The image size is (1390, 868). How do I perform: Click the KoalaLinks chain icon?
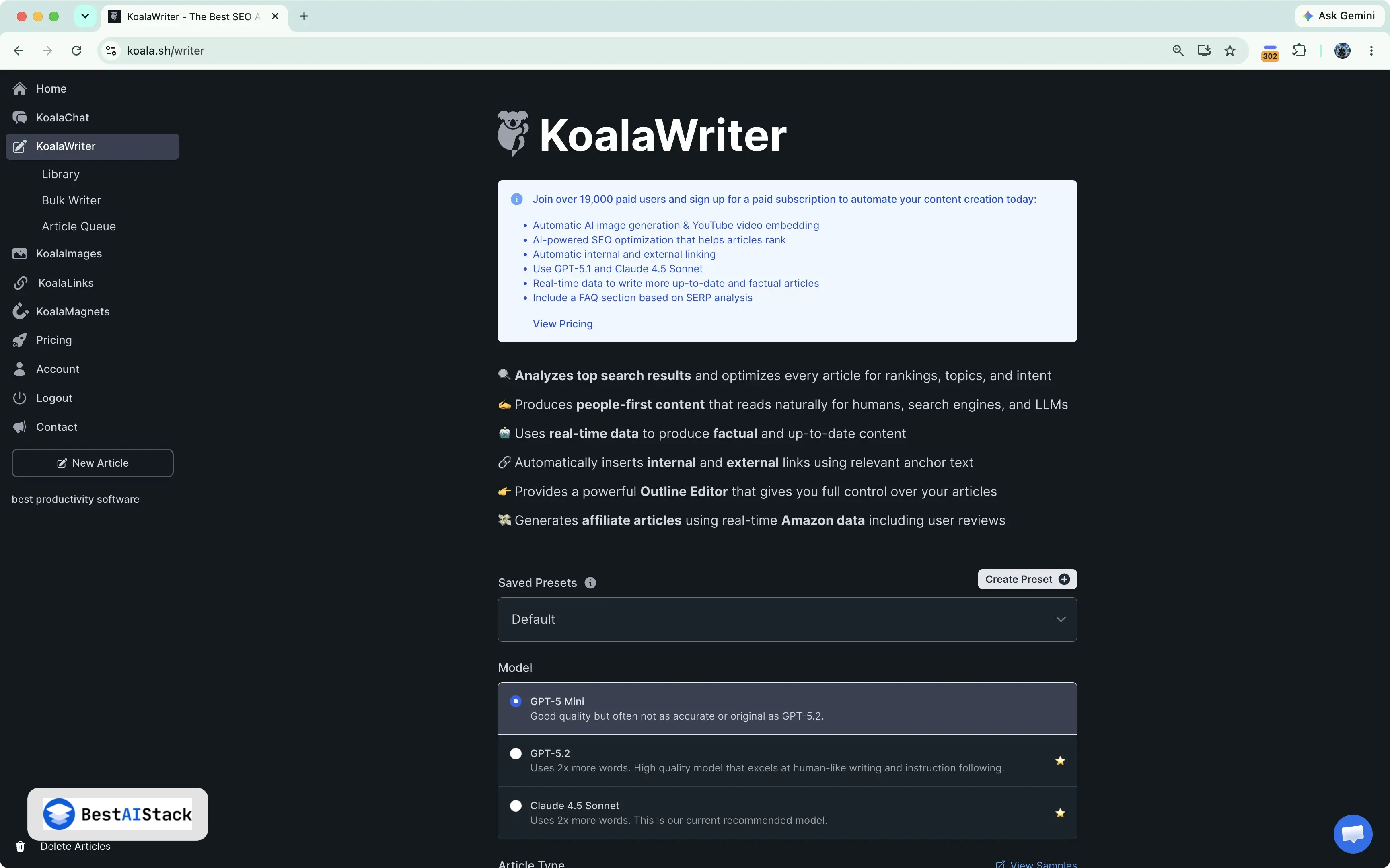20,283
